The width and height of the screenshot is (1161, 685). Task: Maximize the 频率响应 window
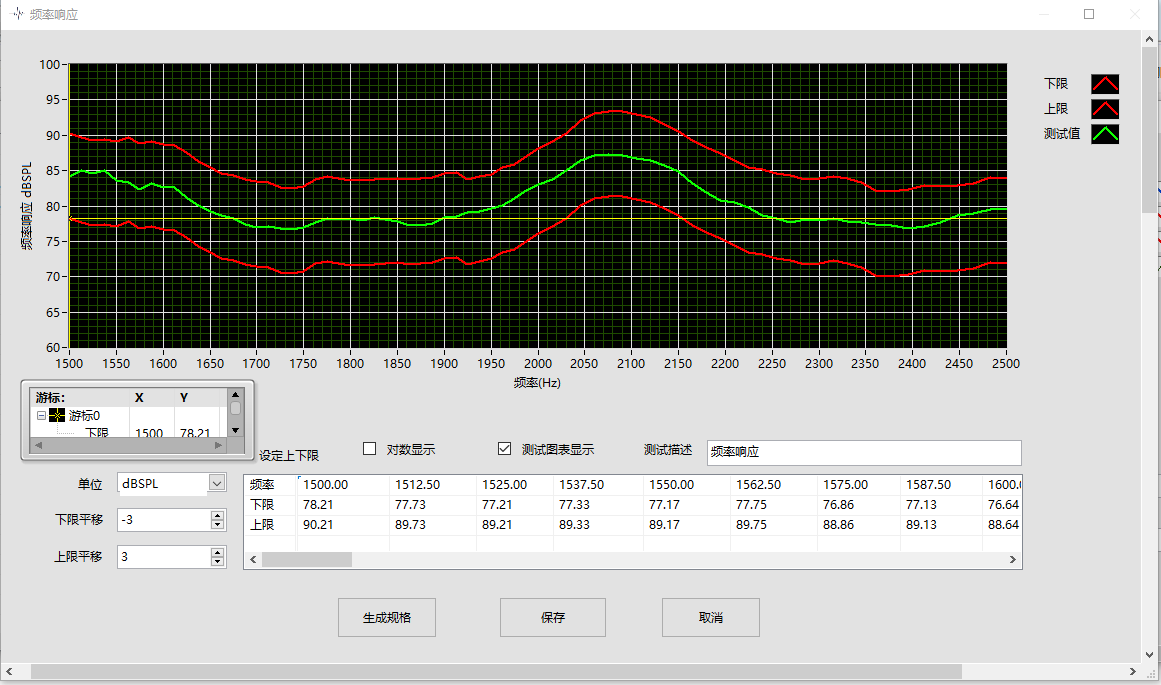[x=1088, y=14]
